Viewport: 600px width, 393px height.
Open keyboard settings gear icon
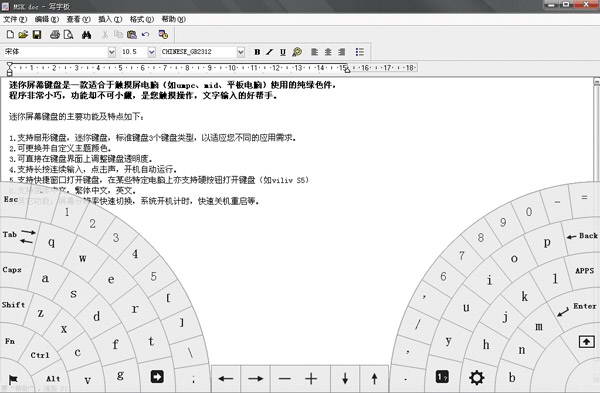476,378
